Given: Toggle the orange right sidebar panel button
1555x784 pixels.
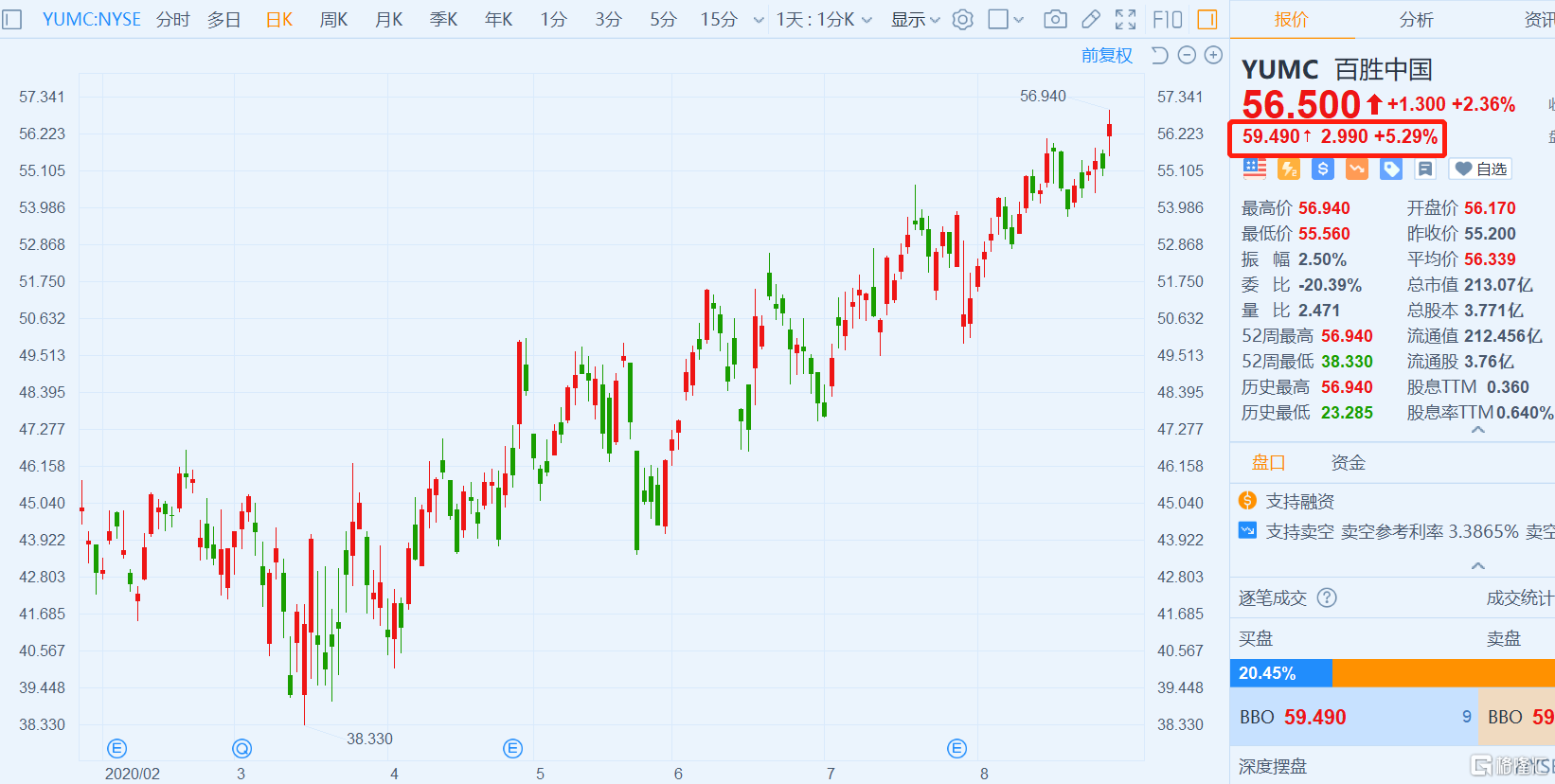Looking at the screenshot, I should click(1207, 19).
